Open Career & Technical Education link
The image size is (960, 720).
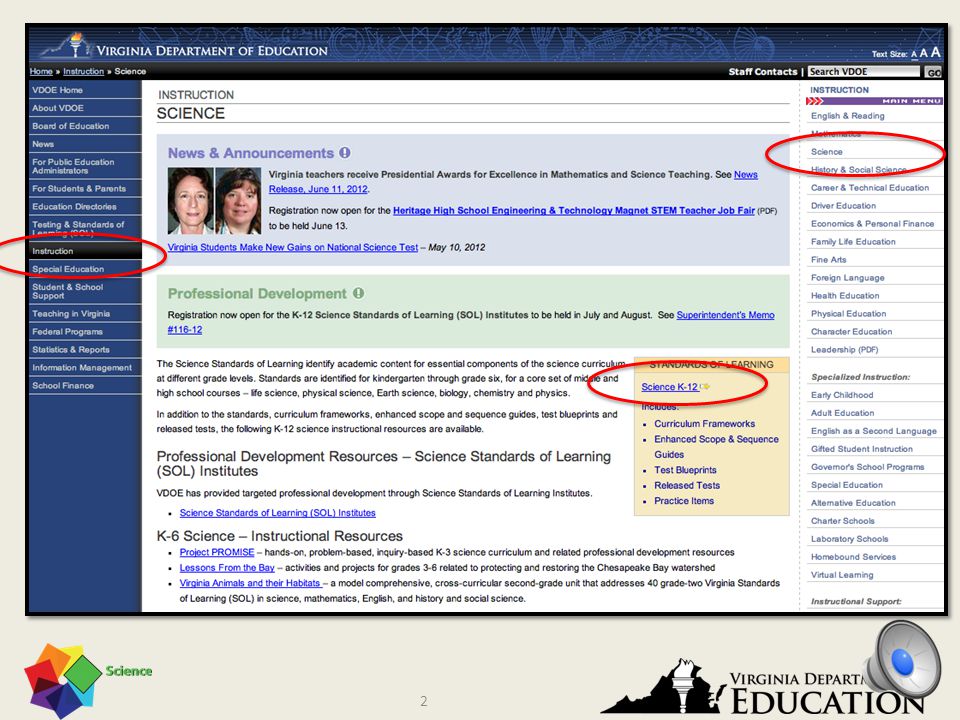(870, 188)
